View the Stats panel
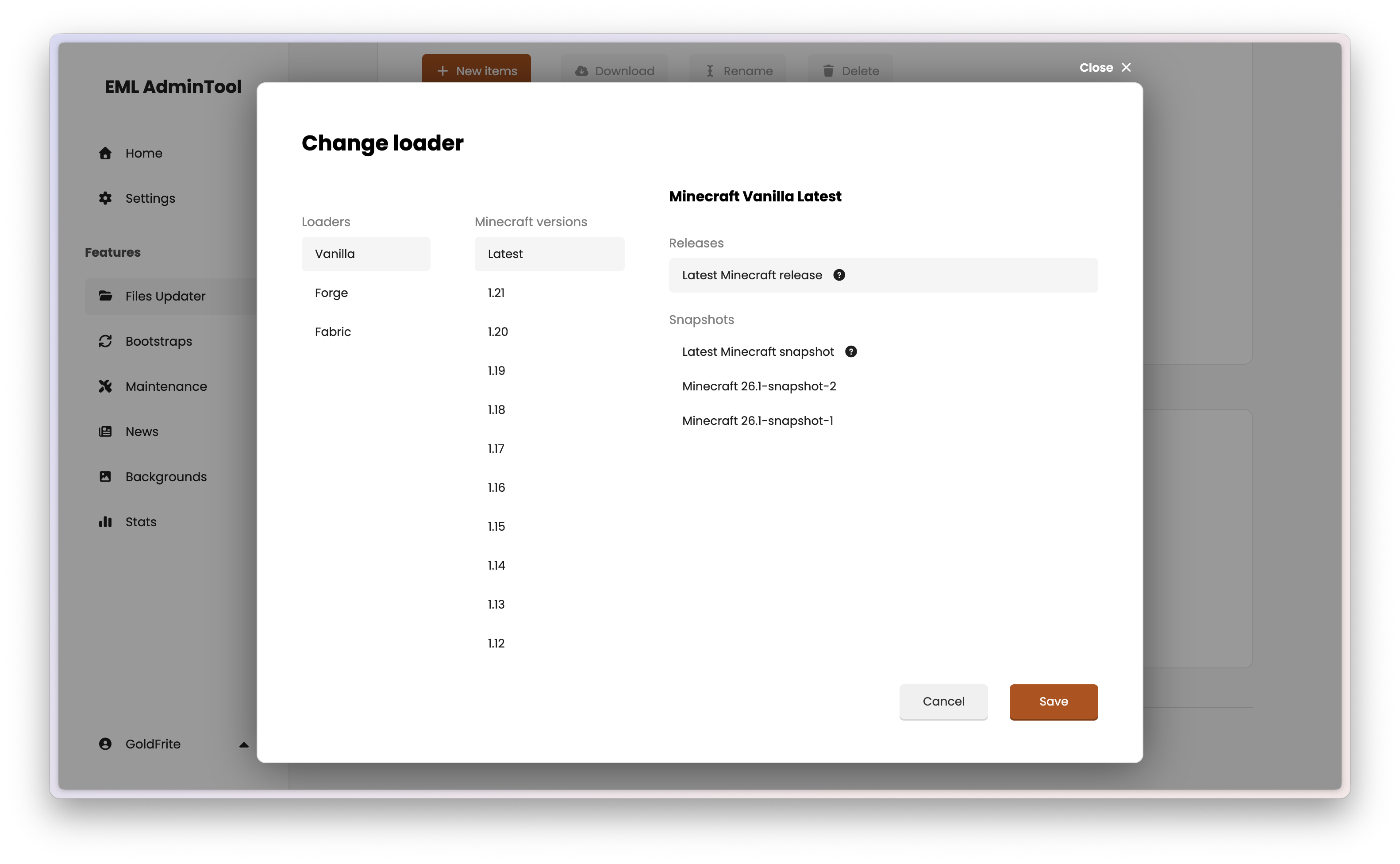The width and height of the screenshot is (1400, 864). [141, 521]
